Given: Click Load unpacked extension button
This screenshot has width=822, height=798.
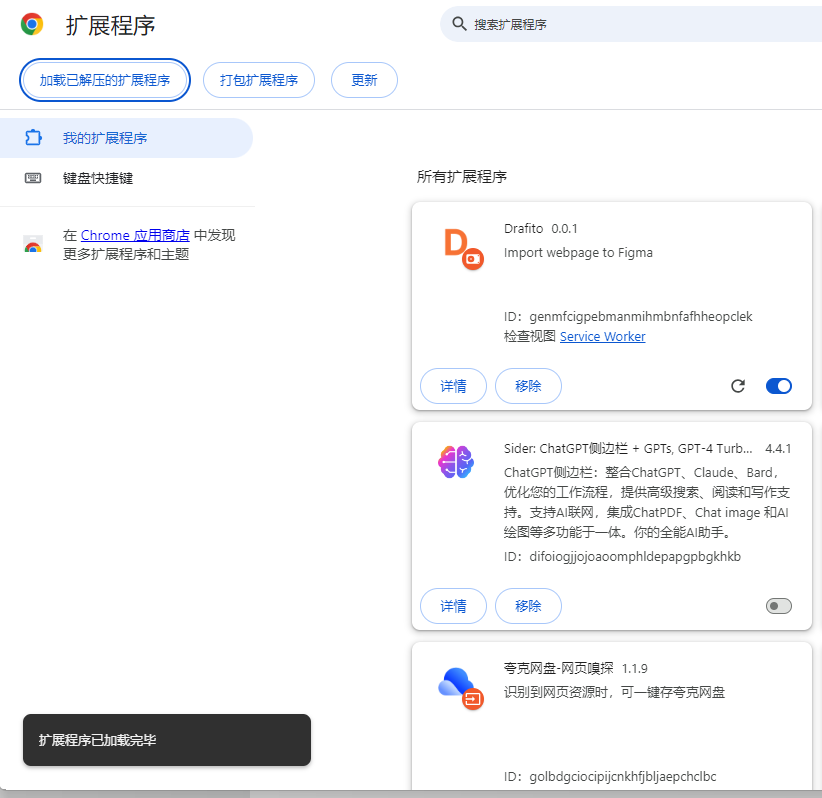Looking at the screenshot, I should (x=105, y=80).
